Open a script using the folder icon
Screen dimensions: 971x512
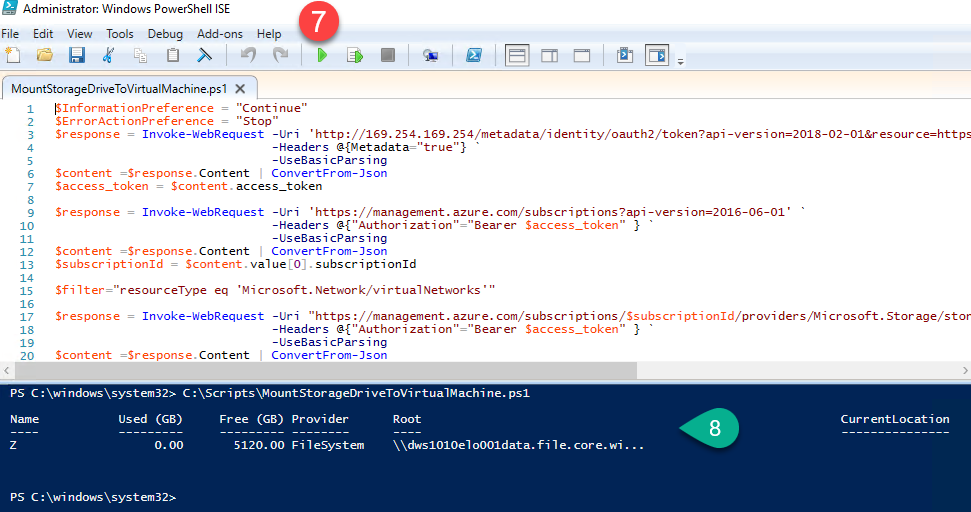[x=45, y=55]
